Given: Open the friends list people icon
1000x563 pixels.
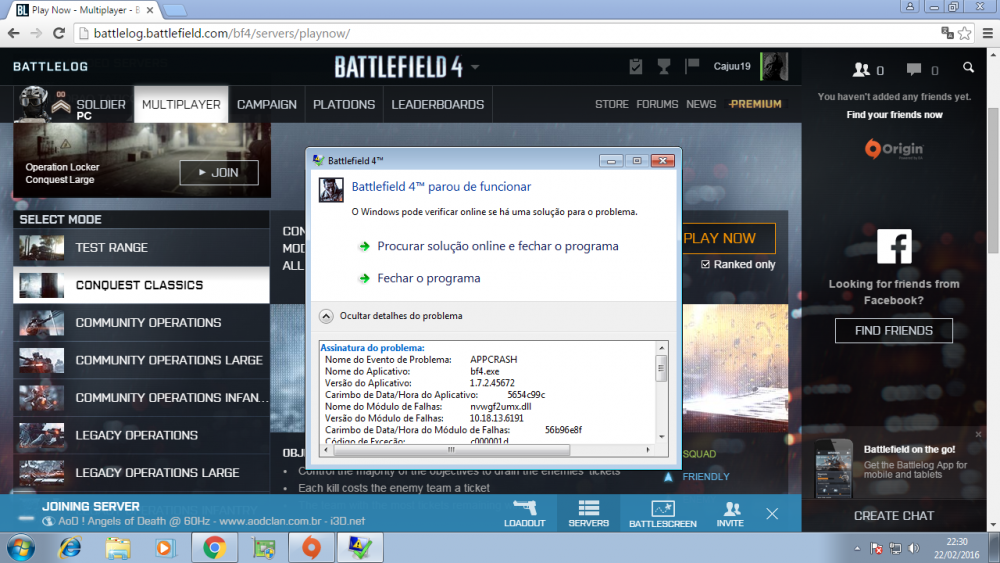Looking at the screenshot, I should (861, 70).
